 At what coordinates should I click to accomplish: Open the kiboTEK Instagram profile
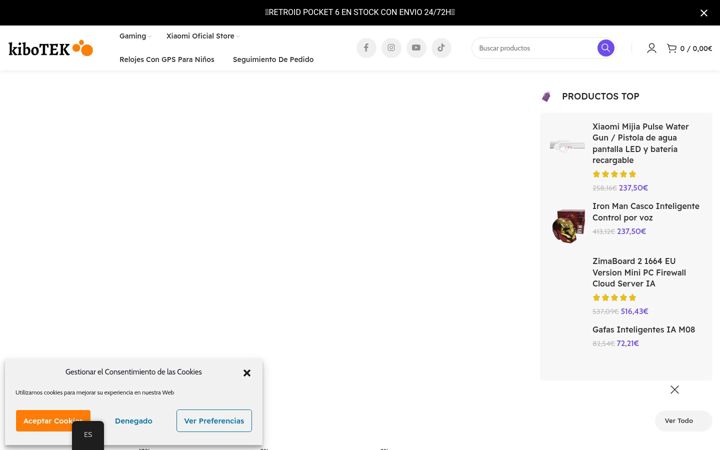(x=391, y=48)
